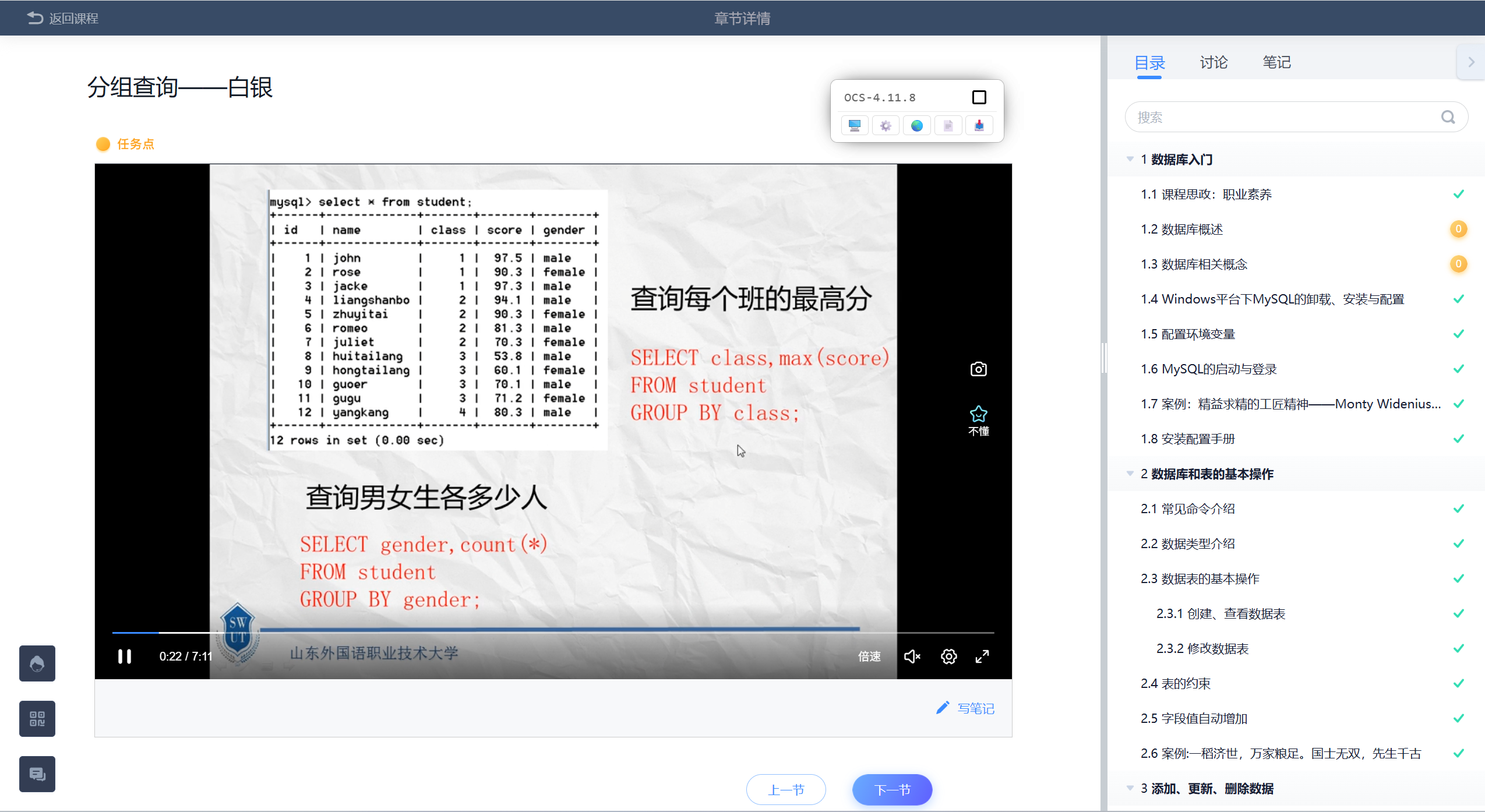The height and width of the screenshot is (812, 1485).
Task: Collapse chapter 2 数据库和表的基本操作
Action: [1130, 474]
